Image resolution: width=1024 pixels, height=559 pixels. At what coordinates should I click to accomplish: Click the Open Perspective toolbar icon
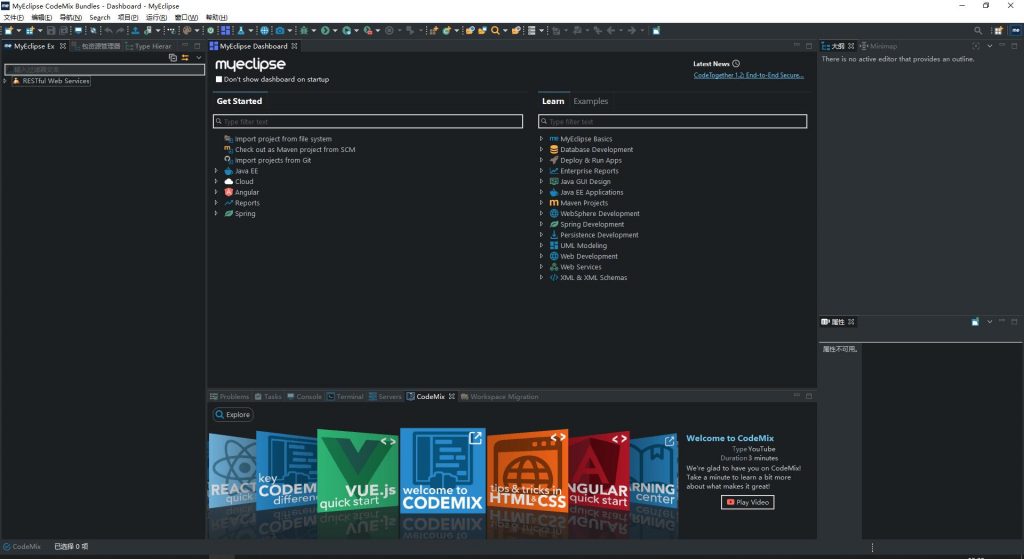click(x=998, y=31)
